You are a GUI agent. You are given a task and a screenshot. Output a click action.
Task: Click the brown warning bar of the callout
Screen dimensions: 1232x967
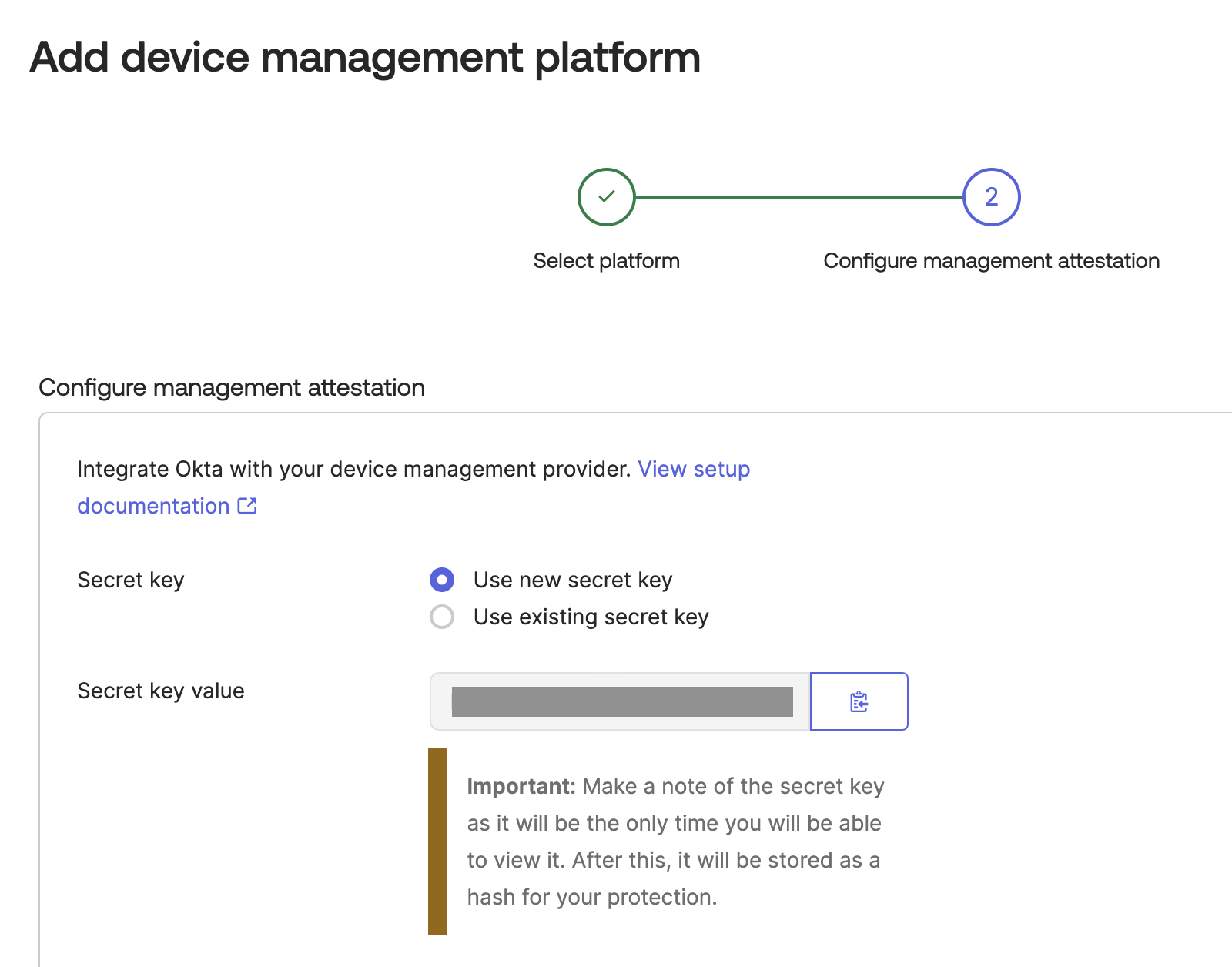click(437, 841)
